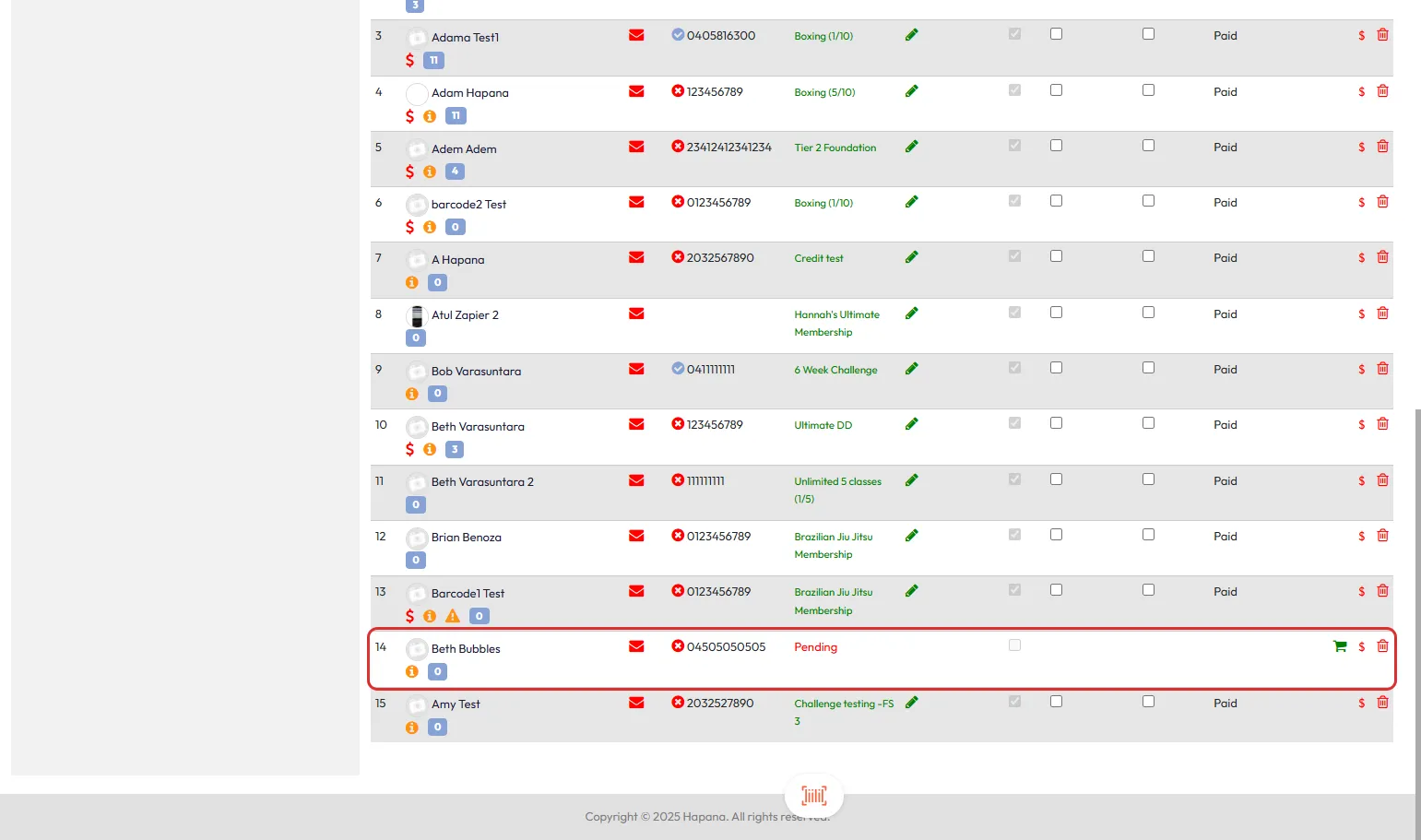Image resolution: width=1421 pixels, height=840 pixels.
Task: Click Atul Zapier 2's profile photo thumbnail
Action: click(x=417, y=316)
